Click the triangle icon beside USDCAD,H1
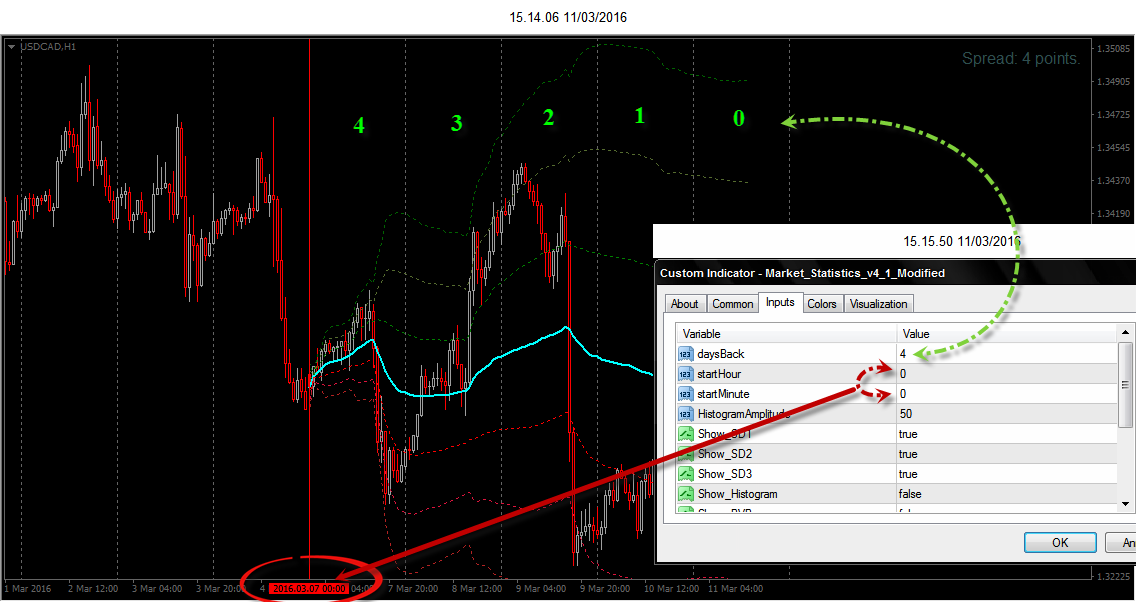The image size is (1136, 602). (12, 46)
